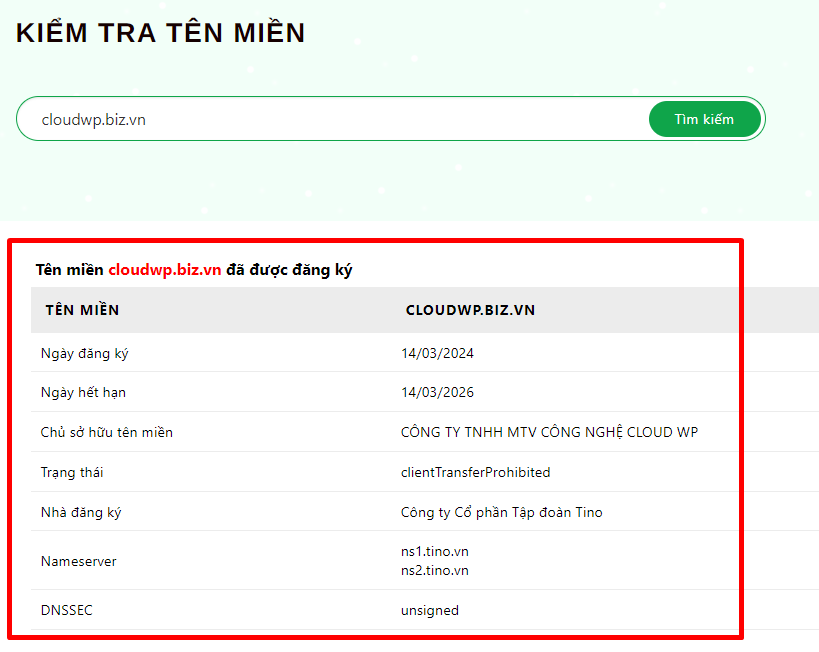Select the red cloudwp.biz.vn domain in result title
819x652 pixels.
(165, 270)
